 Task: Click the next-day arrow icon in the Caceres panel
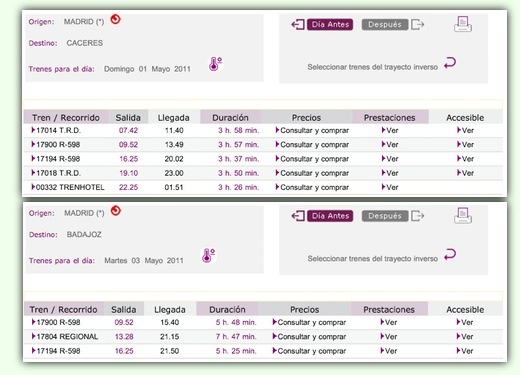click(x=417, y=24)
